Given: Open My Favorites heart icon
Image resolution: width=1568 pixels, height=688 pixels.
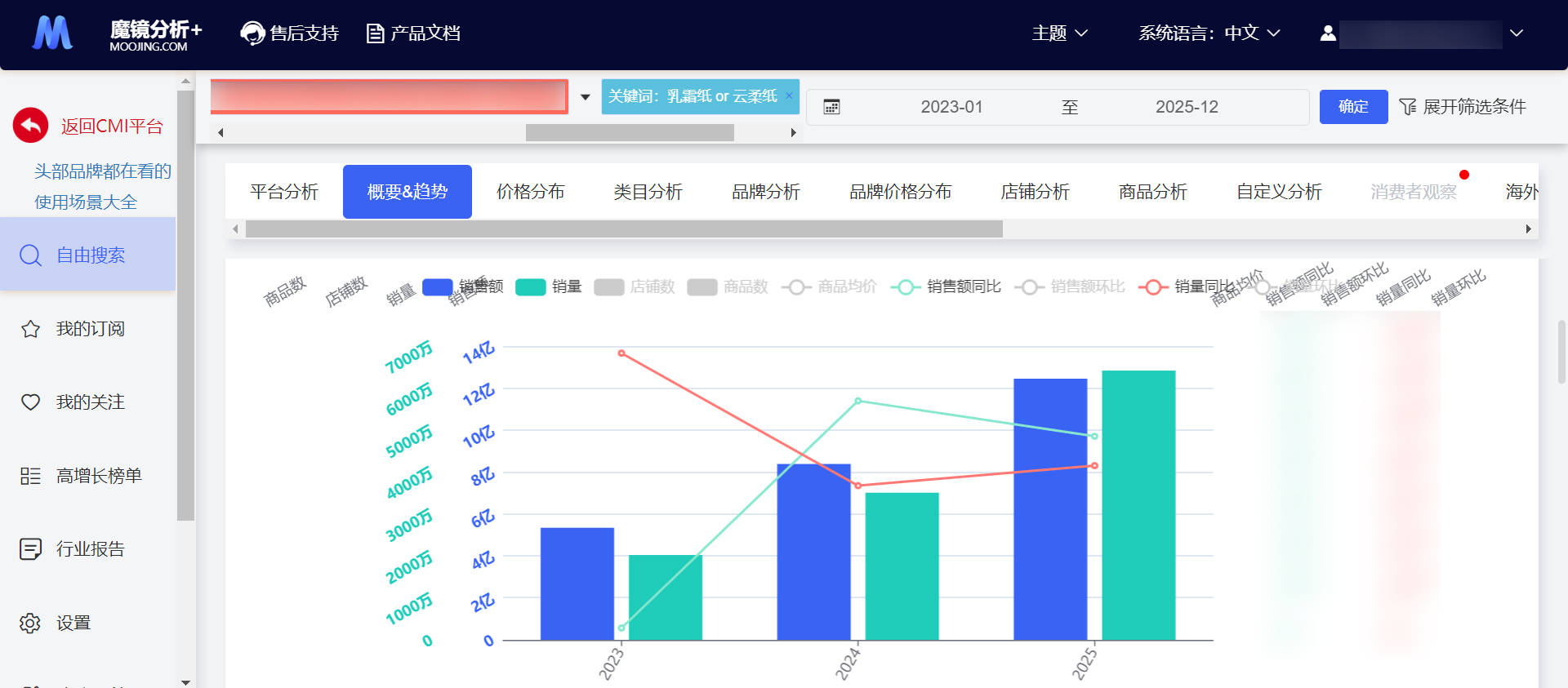Looking at the screenshot, I should (x=30, y=402).
